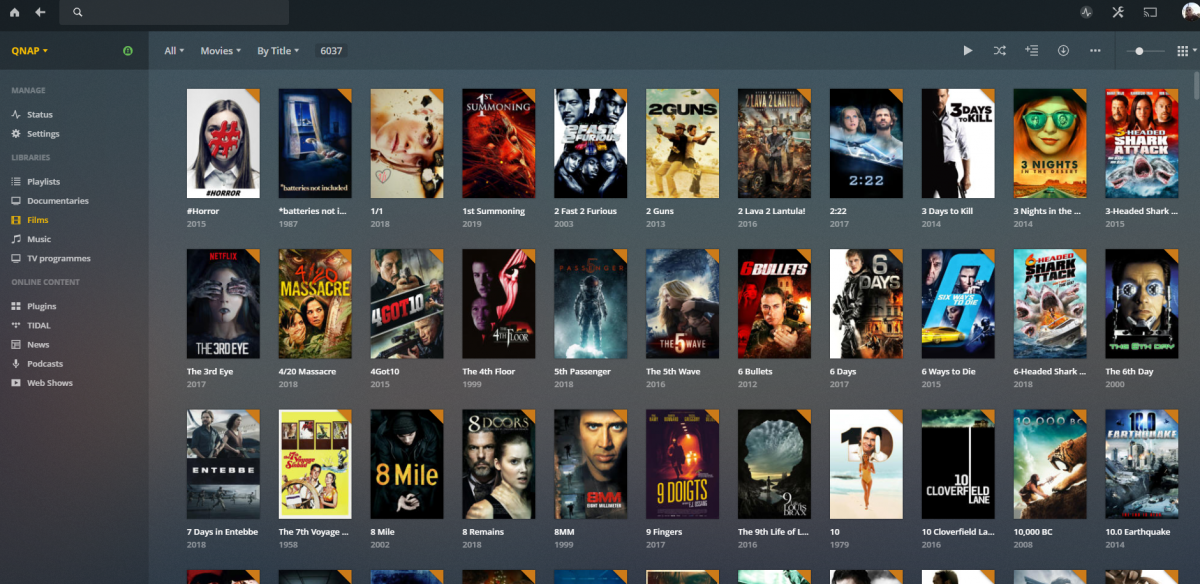This screenshot has width=1200, height=584.
Task: Open The 6th Day poster
Action: pos(1142,304)
